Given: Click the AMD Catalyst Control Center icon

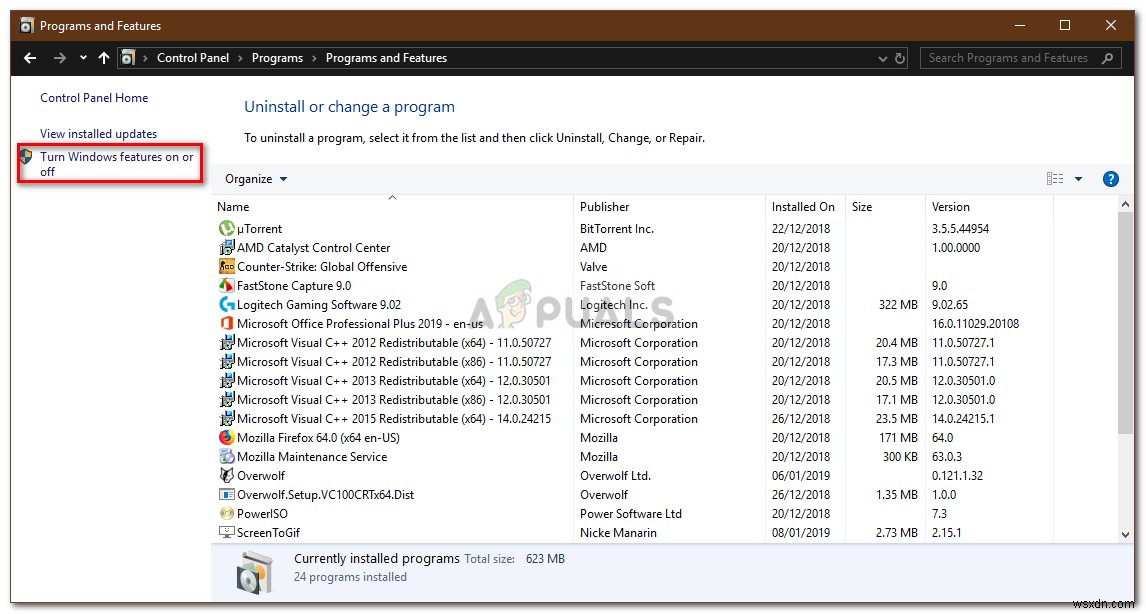Looking at the screenshot, I should (226, 247).
